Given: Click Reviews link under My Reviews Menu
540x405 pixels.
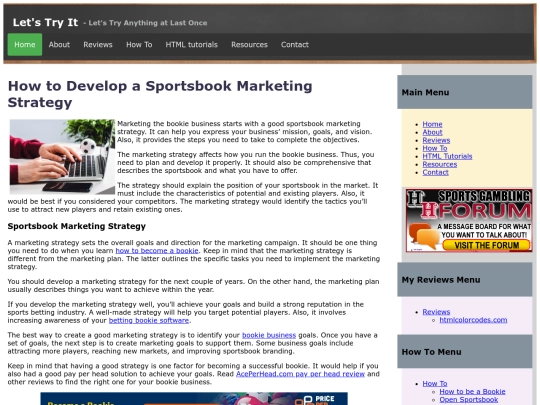Looking at the screenshot, I should tap(436, 312).
